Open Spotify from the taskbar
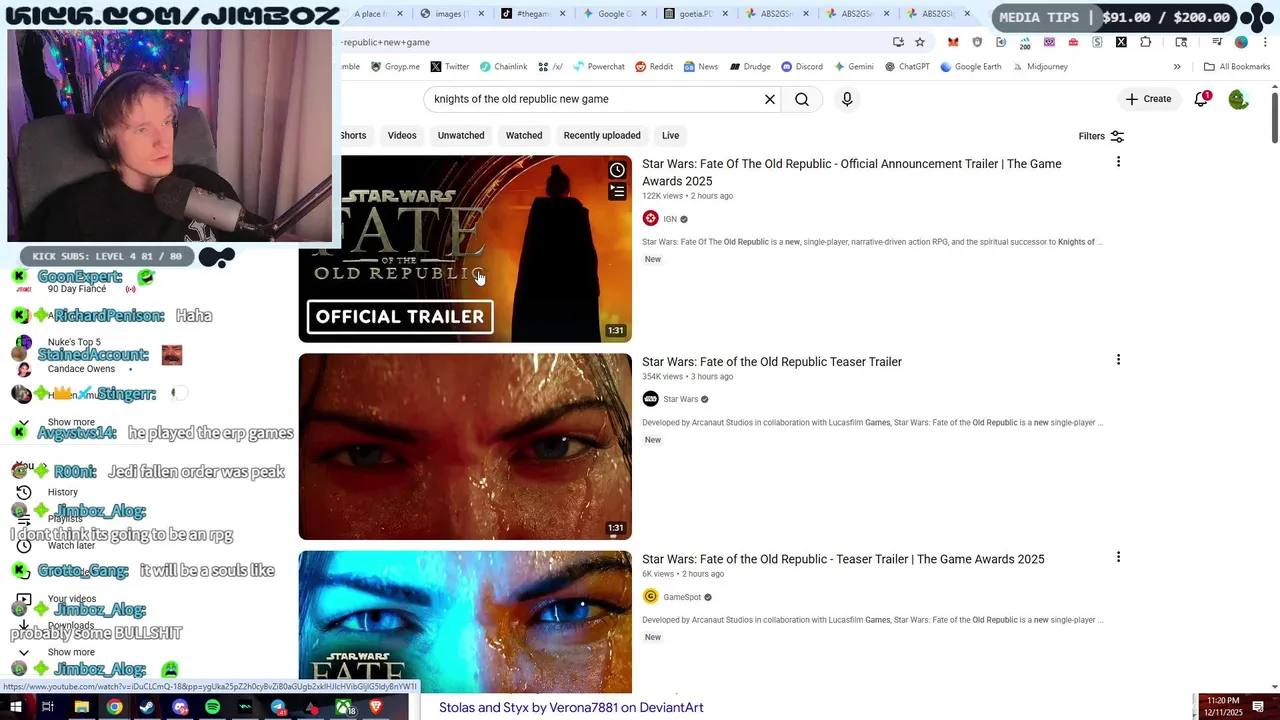 pos(212,707)
